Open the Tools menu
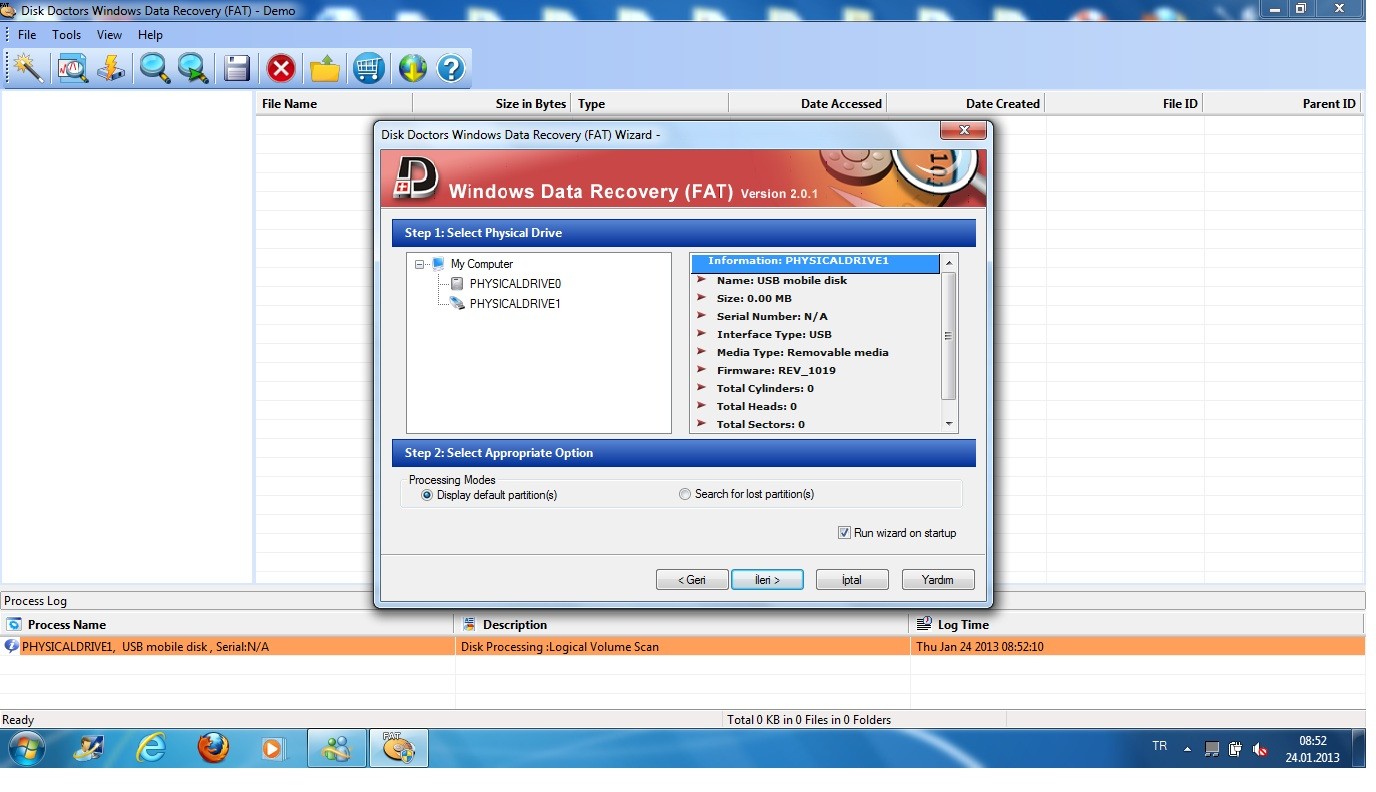1376x792 pixels. click(67, 35)
